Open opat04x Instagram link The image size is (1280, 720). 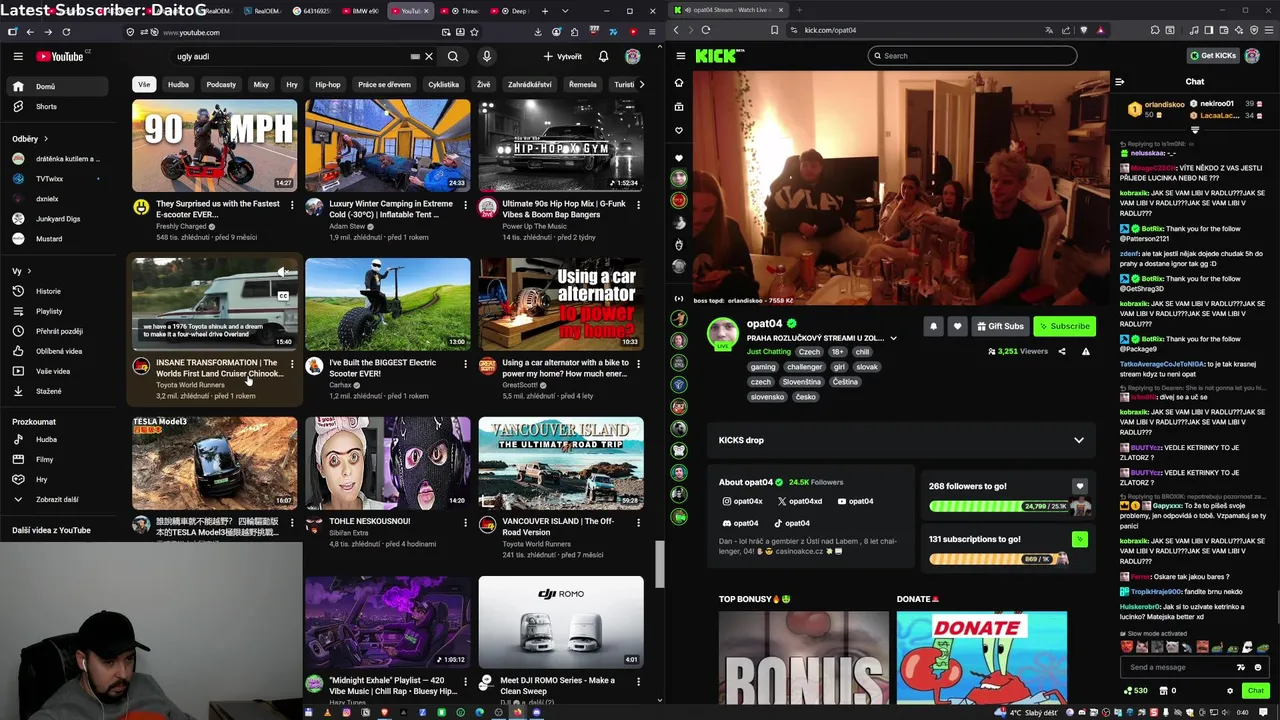(x=742, y=501)
